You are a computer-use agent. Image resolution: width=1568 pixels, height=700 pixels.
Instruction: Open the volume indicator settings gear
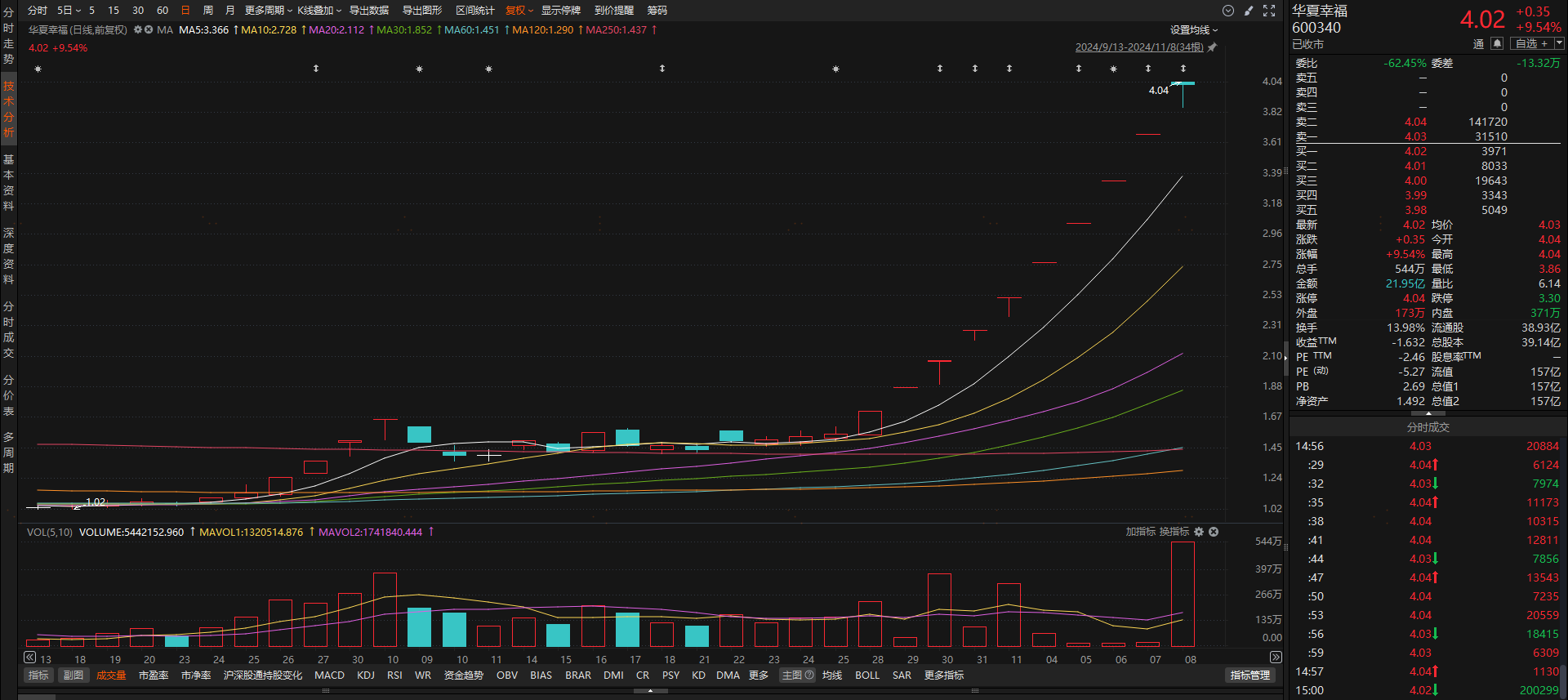[x=1199, y=532]
